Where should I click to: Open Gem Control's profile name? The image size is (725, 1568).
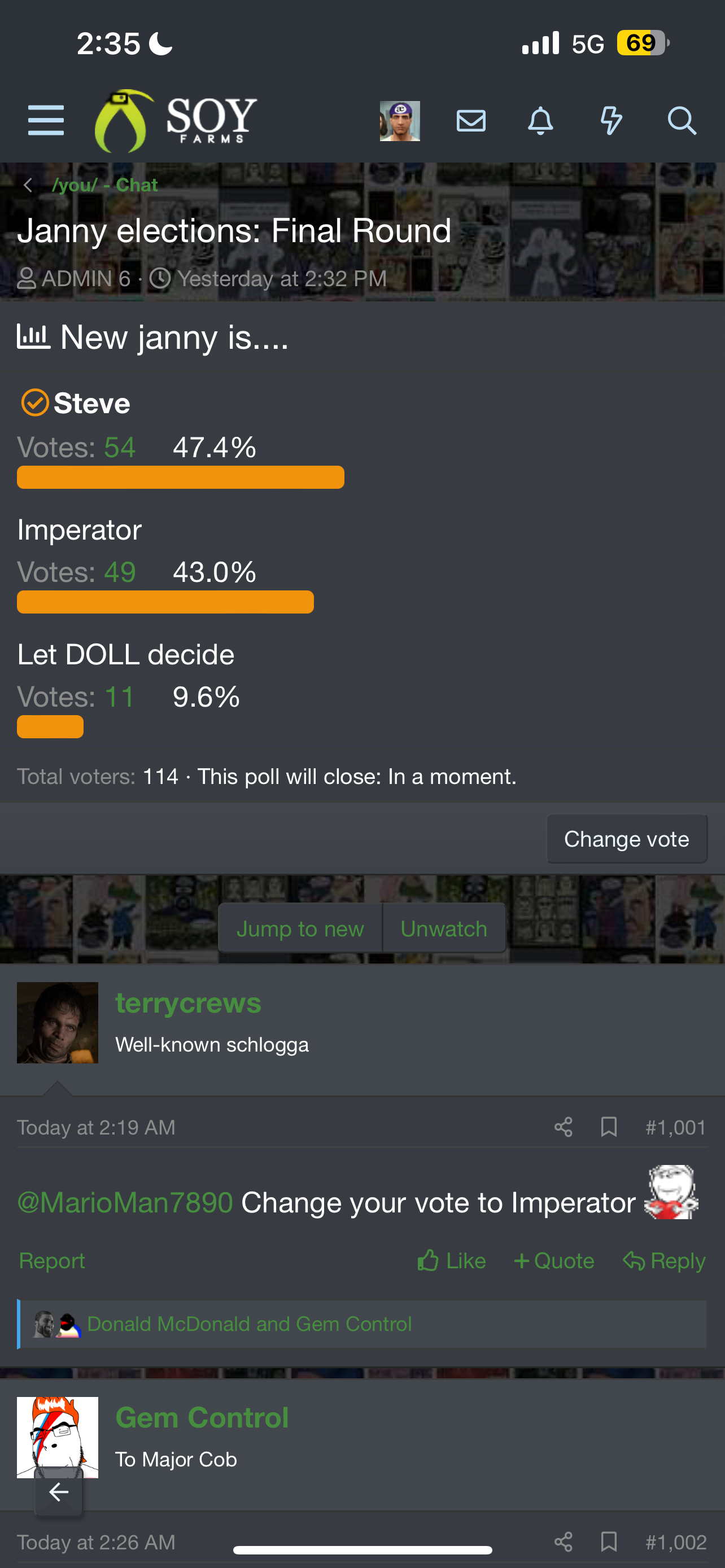[x=202, y=1418]
